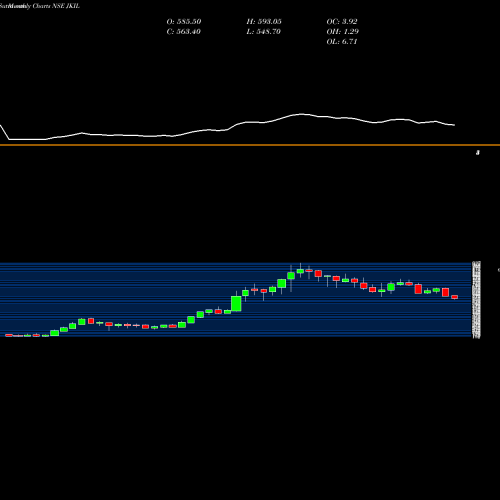Click the price scale labels beside candlestick panel
Viewport: 500px width, 500px height.
(x=477, y=300)
